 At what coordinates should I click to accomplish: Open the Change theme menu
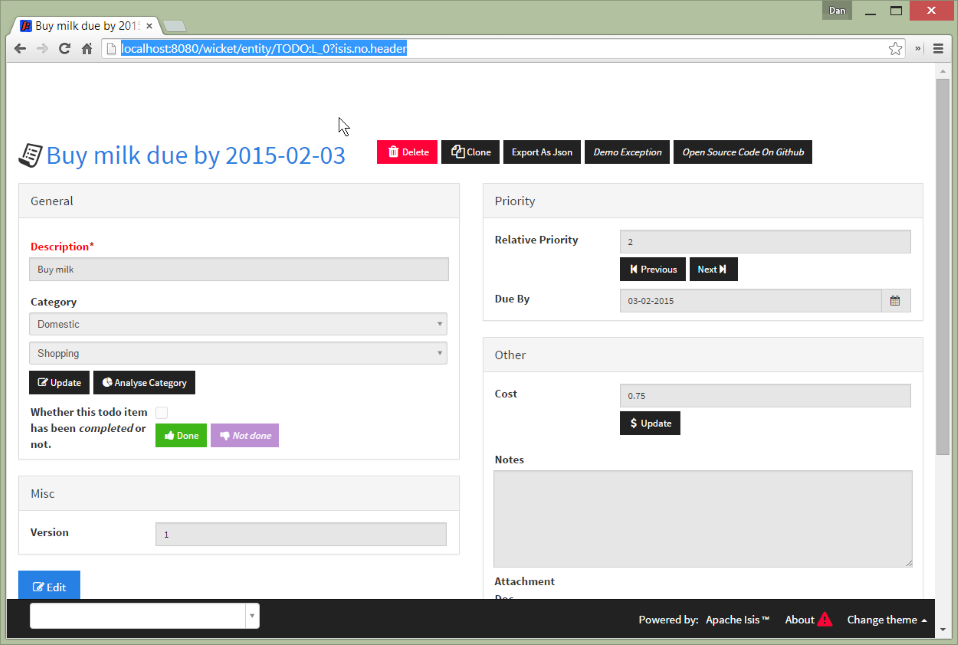pyautogui.click(x=886, y=620)
